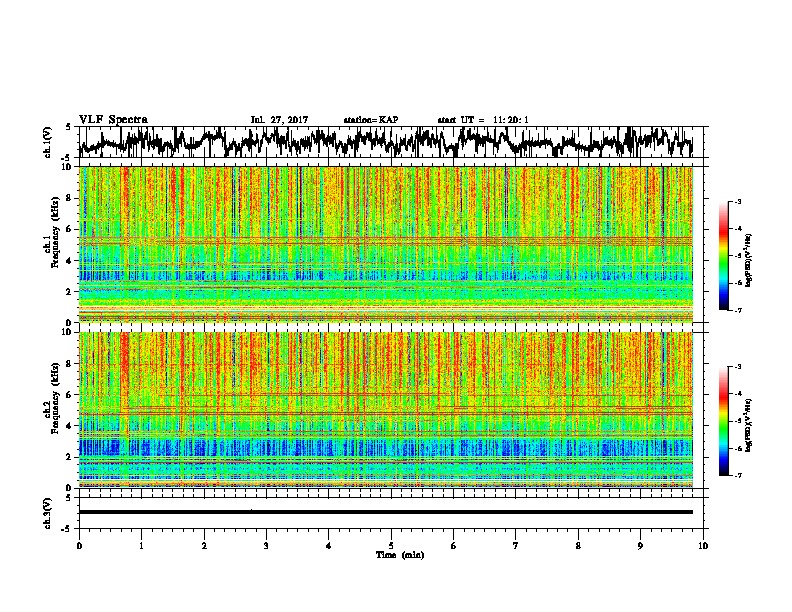Image resolution: width=792 pixels, height=612 pixels.
Task: Click the ch.2 colorbar log(PSD) label
Action: click(x=748, y=425)
